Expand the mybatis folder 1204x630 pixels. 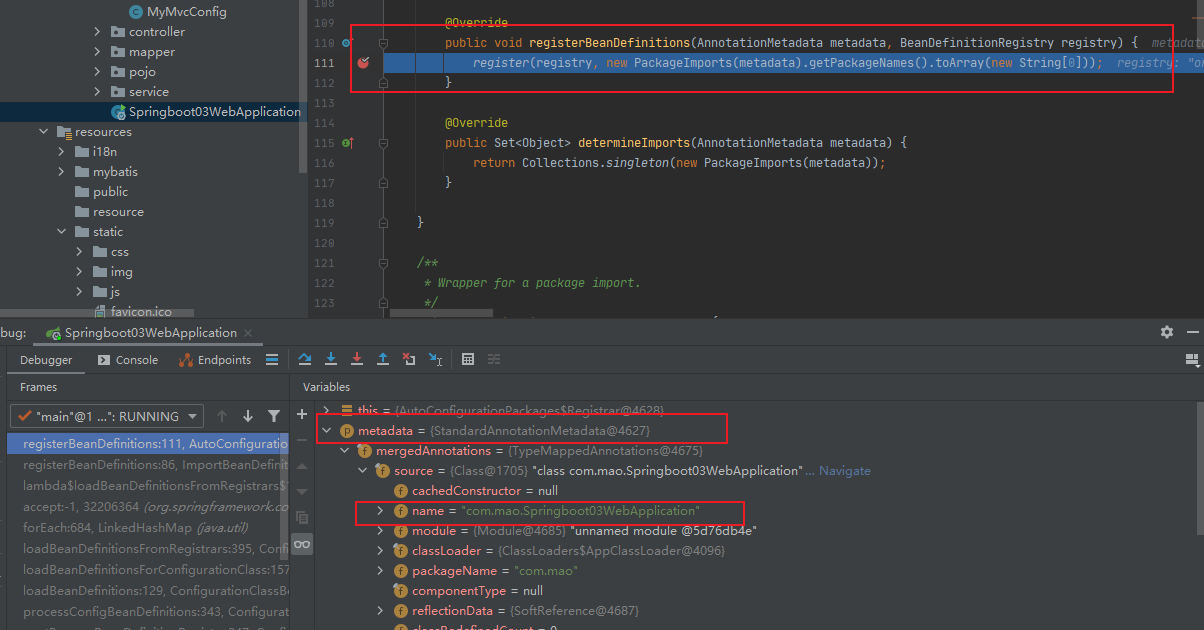coord(62,172)
